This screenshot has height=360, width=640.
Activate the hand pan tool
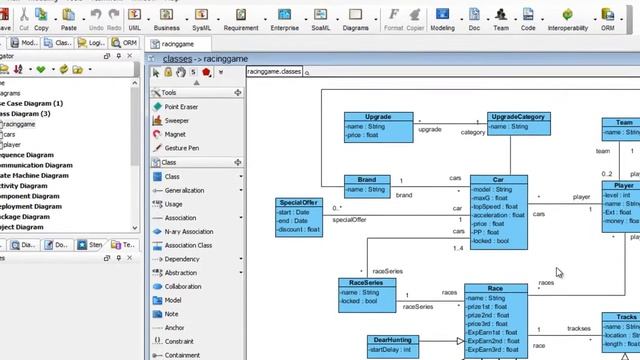pyautogui.click(x=181, y=72)
